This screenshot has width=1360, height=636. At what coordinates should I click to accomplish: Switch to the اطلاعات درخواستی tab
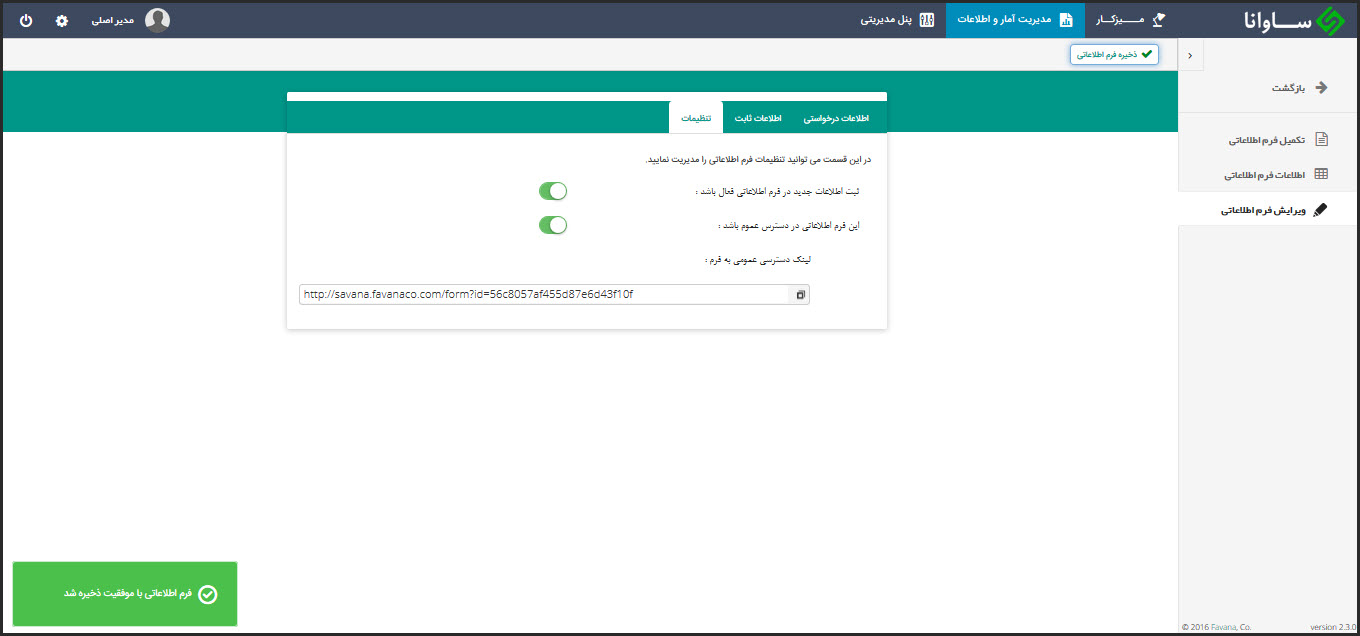pos(836,118)
